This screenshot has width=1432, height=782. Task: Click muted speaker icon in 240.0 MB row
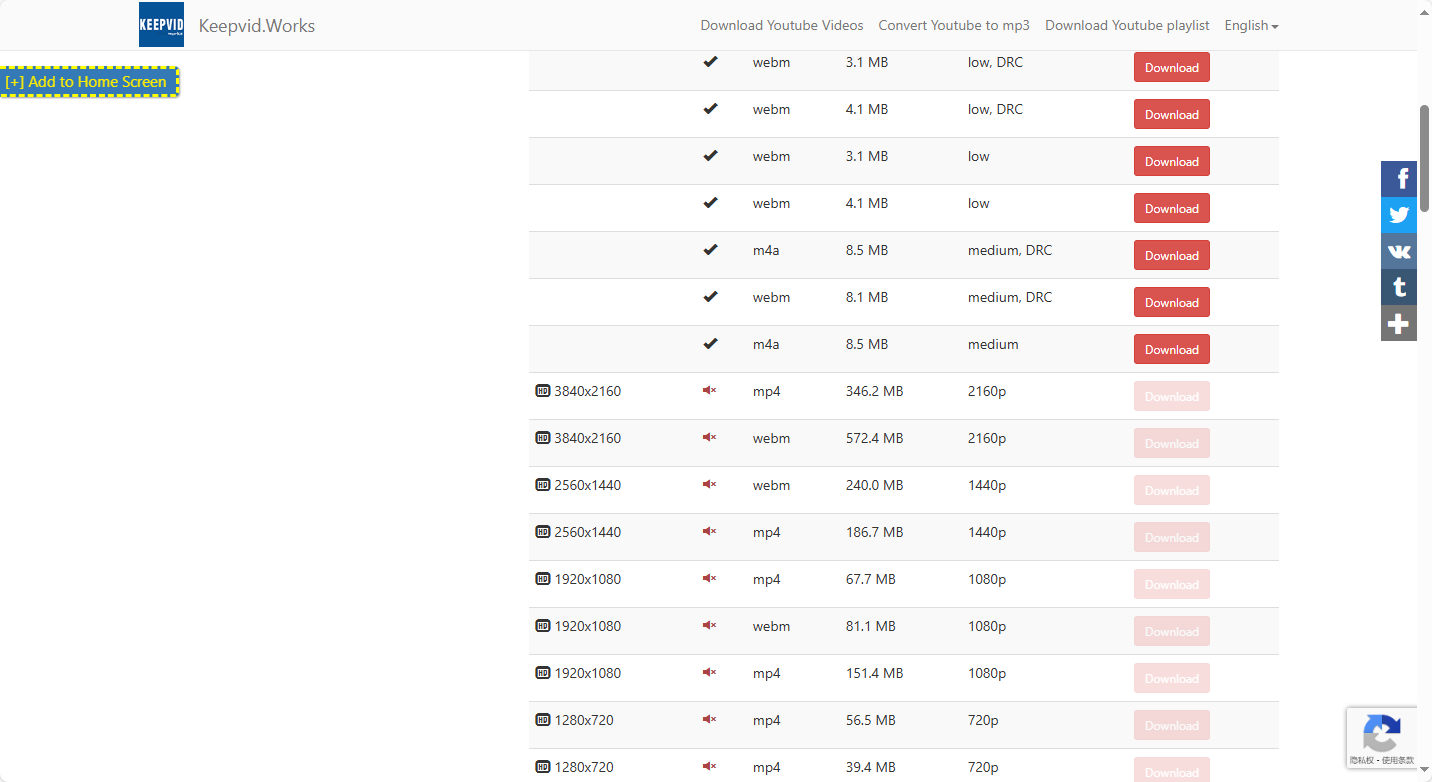(x=709, y=485)
